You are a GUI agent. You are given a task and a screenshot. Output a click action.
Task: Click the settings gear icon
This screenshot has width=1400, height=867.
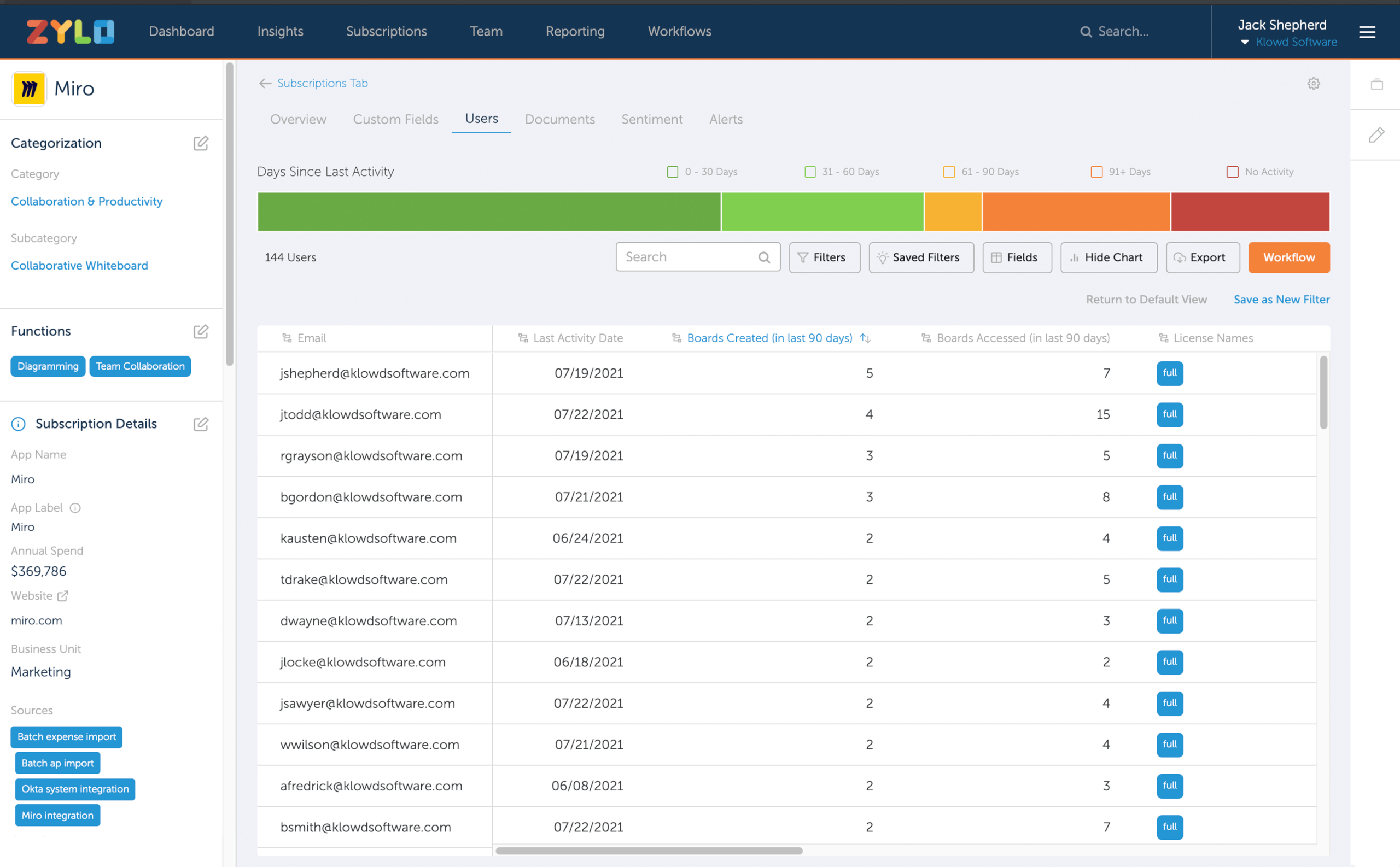pos(1314,84)
